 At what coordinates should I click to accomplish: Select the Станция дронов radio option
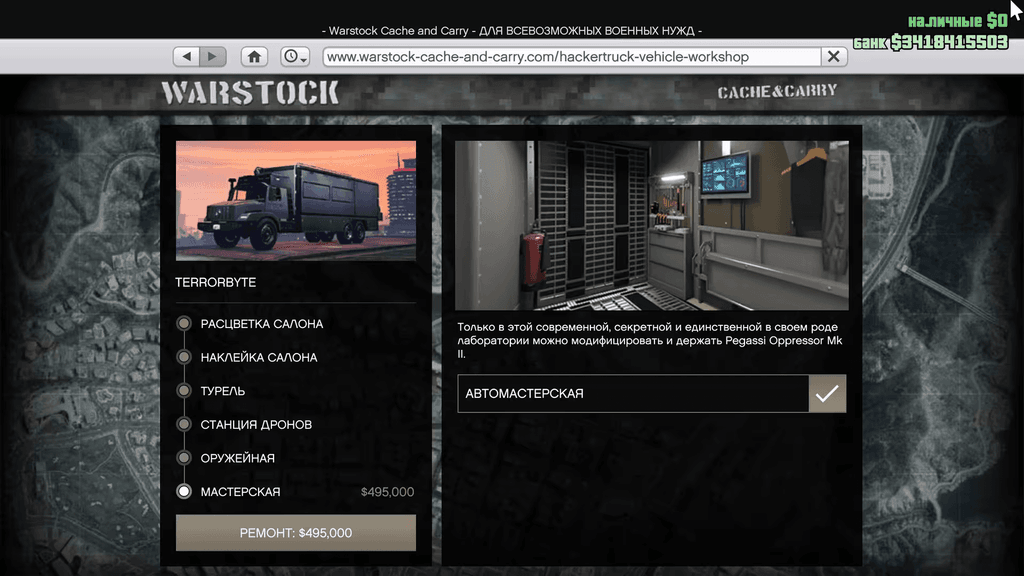pos(184,424)
